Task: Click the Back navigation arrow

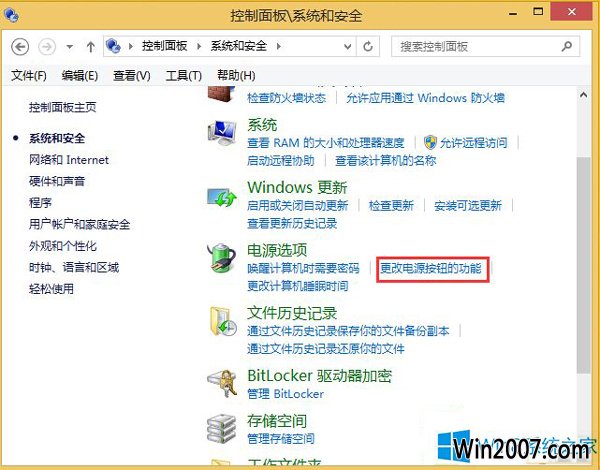Action: [20, 47]
